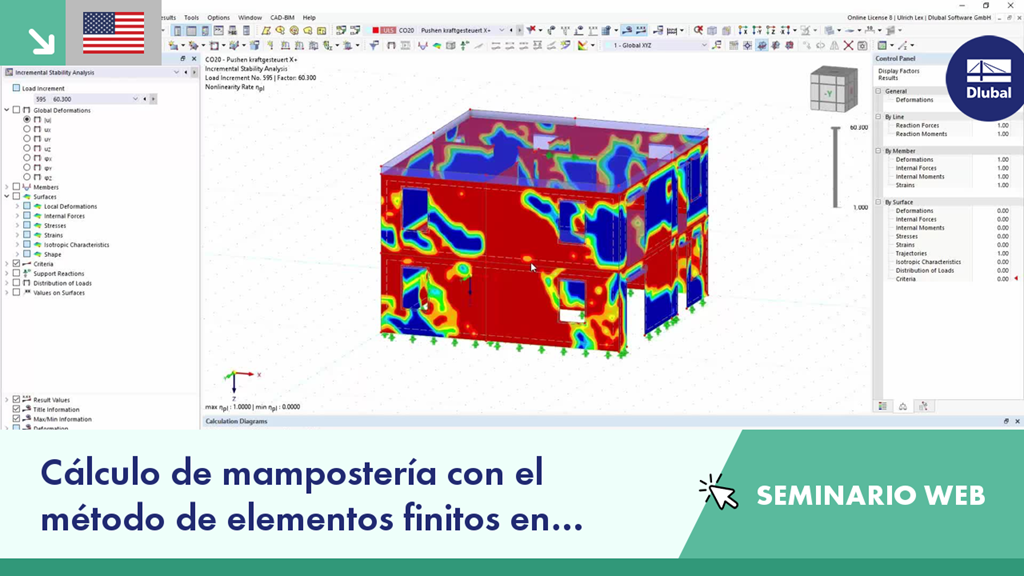Click the Z-axis view icon

[x=771, y=30]
